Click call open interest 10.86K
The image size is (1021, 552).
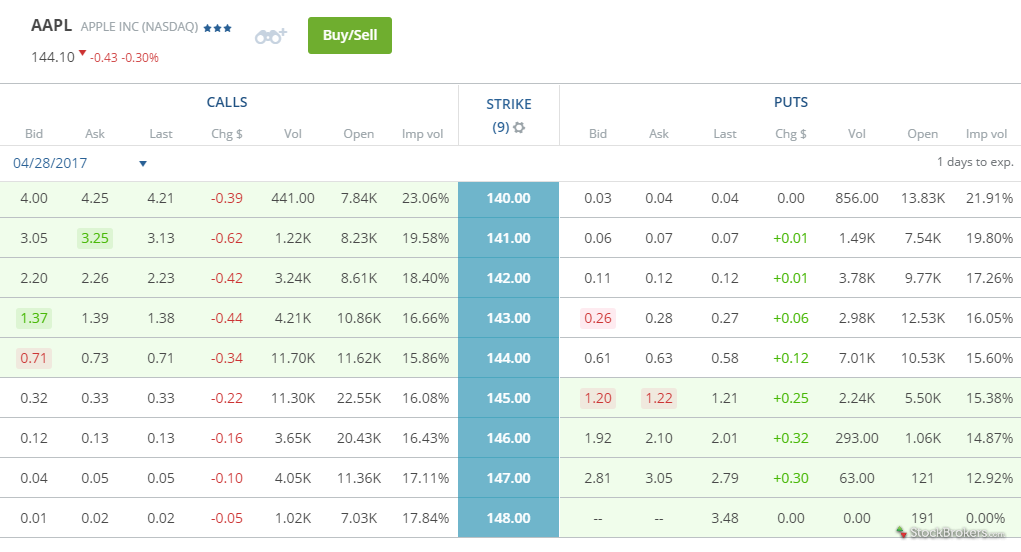(x=359, y=318)
